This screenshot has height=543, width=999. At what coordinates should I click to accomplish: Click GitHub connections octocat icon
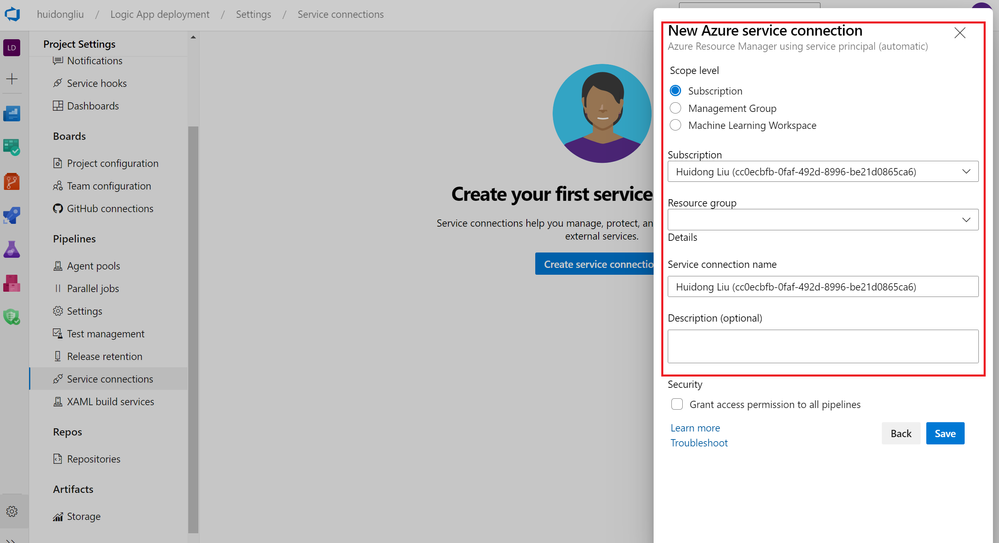58,208
